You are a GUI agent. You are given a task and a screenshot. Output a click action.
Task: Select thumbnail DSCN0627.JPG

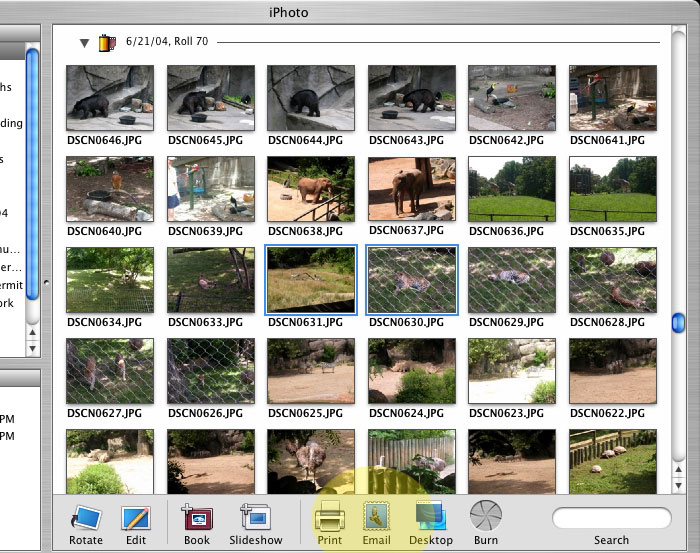pos(110,370)
